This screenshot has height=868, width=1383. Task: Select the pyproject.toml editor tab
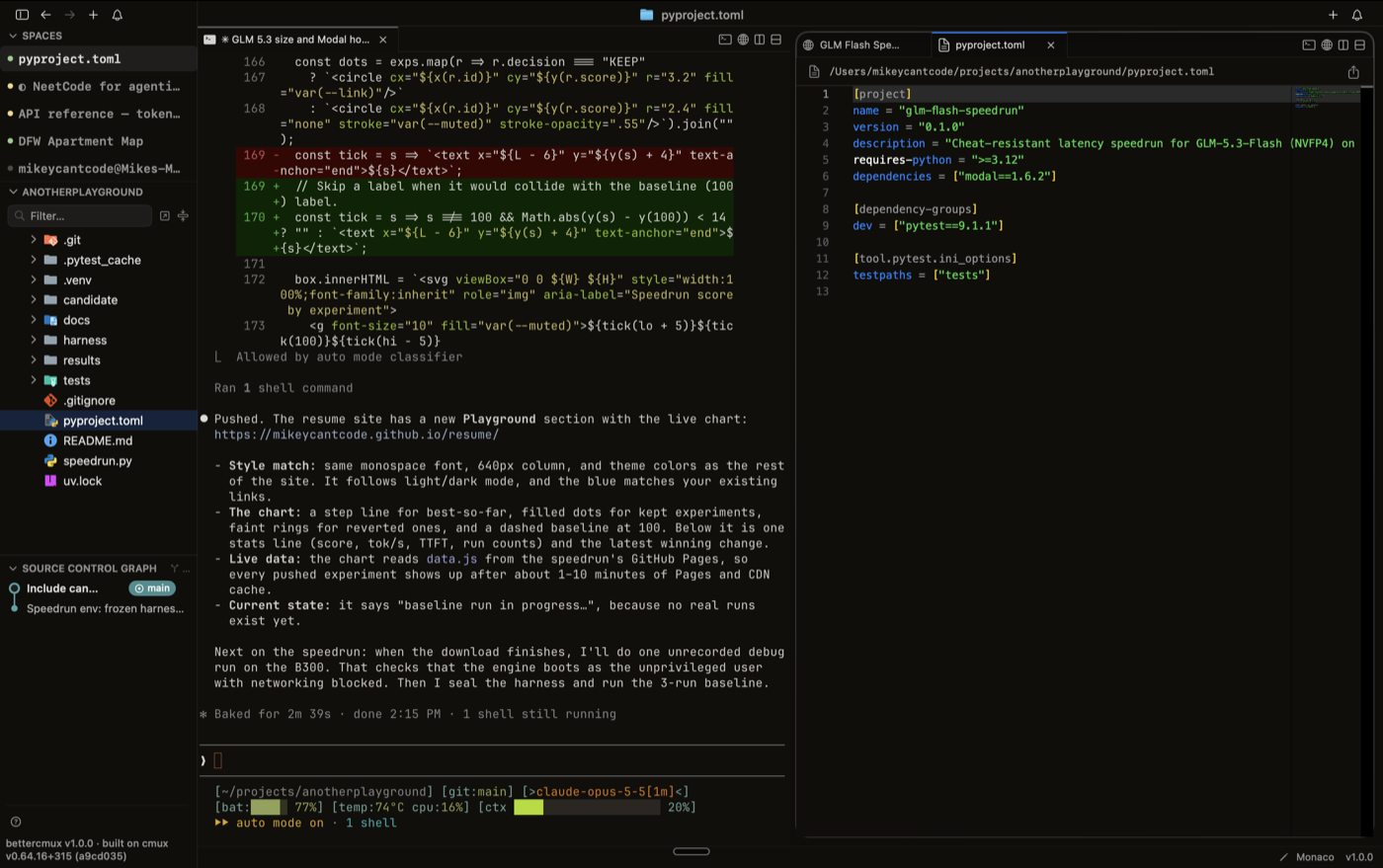pyautogui.click(x=998, y=44)
